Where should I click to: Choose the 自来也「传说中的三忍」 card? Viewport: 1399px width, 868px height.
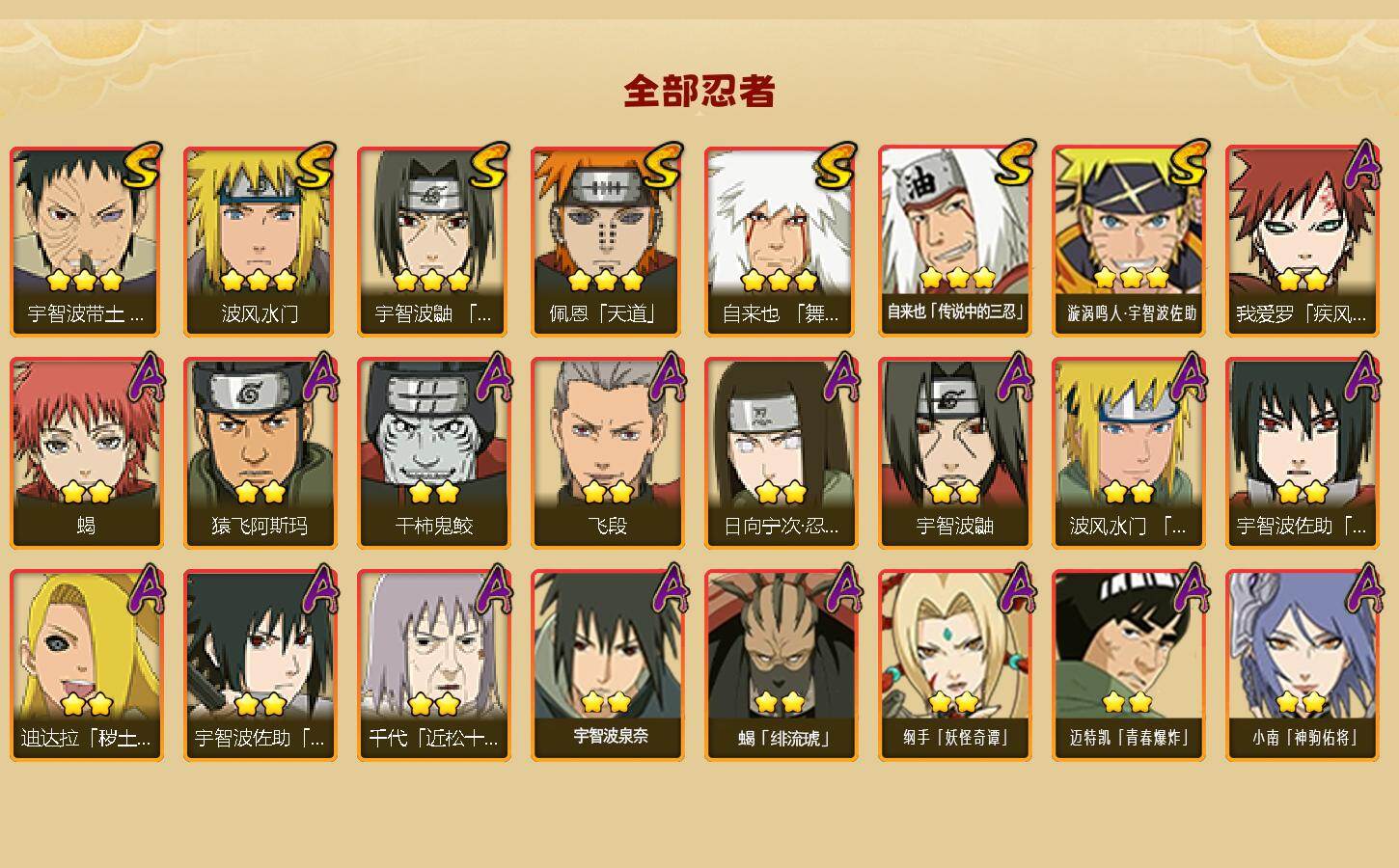point(954,241)
